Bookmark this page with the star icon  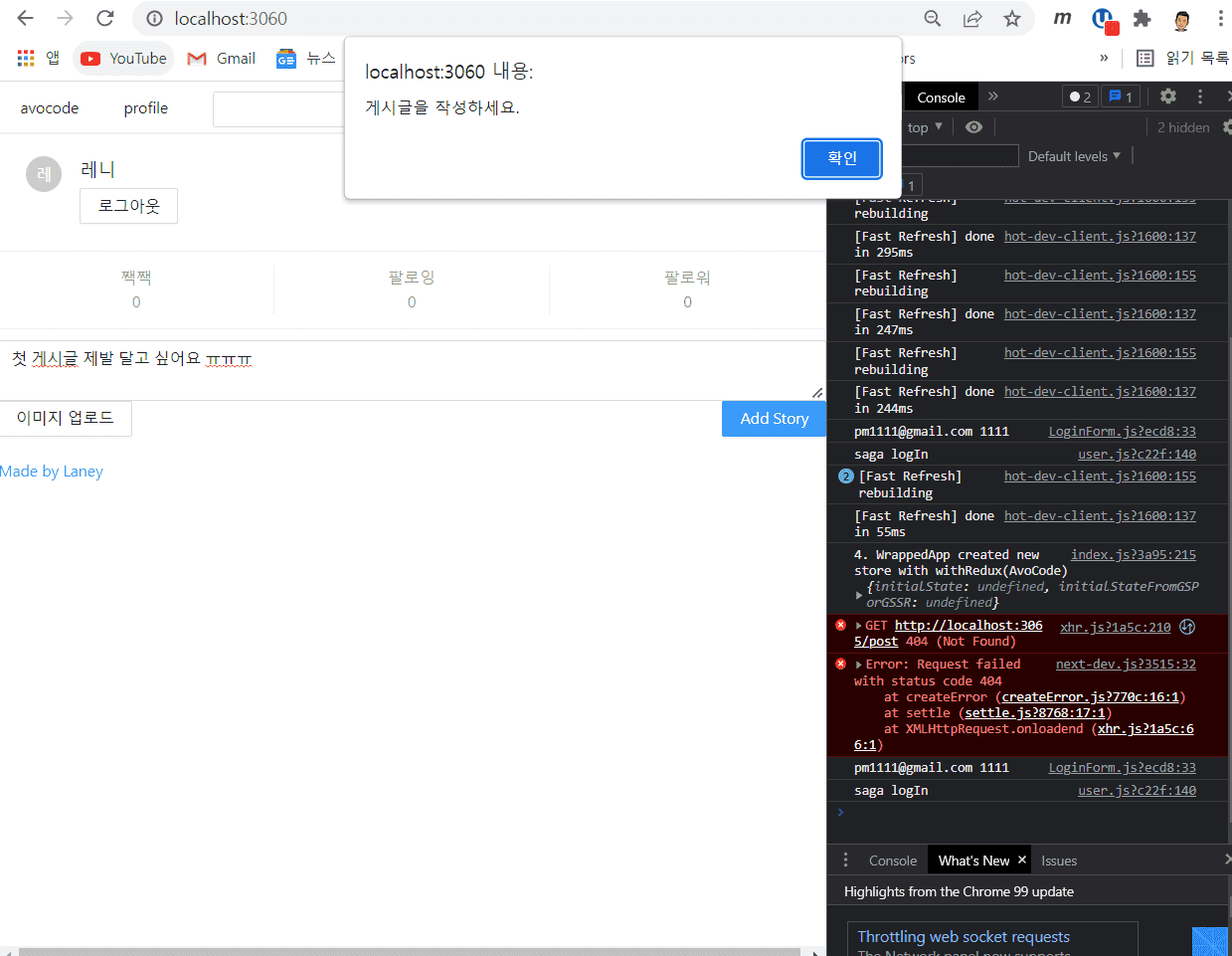(x=1012, y=18)
